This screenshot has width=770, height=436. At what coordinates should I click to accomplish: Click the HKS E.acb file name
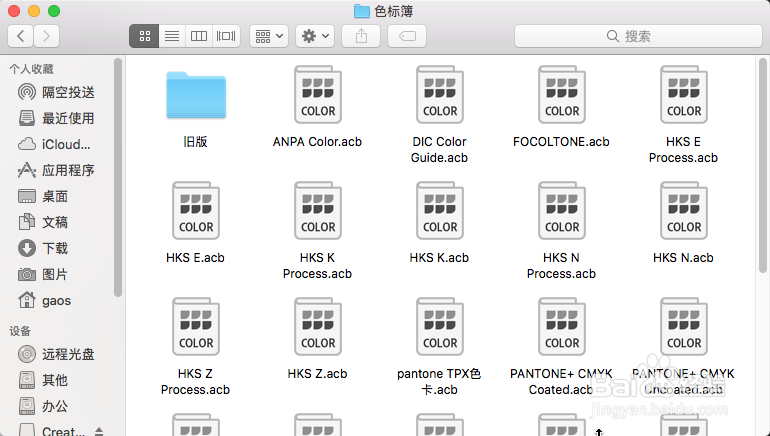(195, 258)
